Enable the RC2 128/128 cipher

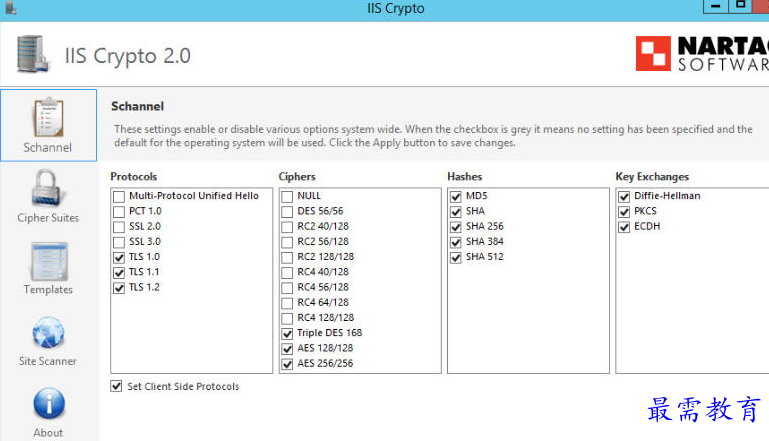click(287, 258)
